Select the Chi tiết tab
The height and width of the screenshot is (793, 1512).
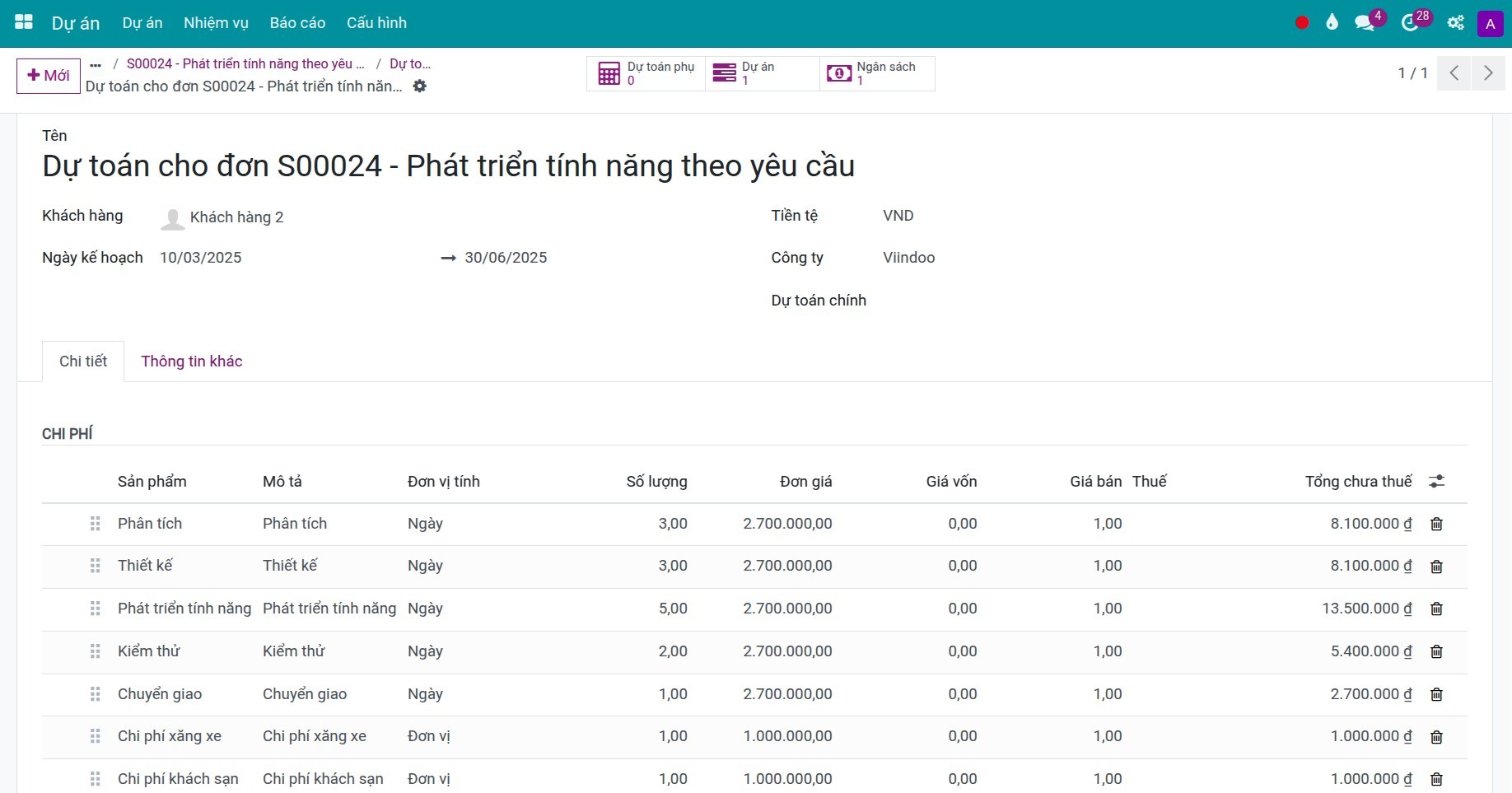point(83,362)
